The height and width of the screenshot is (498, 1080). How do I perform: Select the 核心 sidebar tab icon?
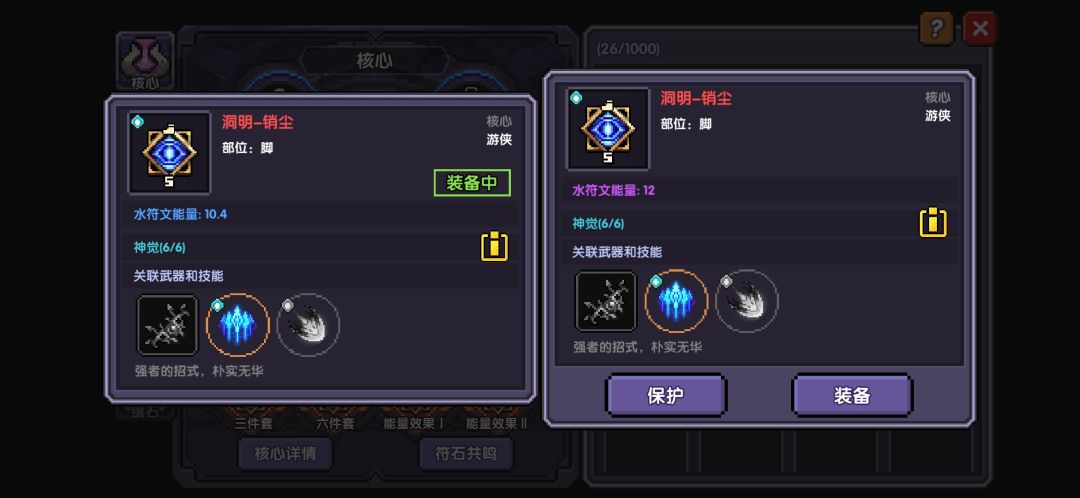(x=145, y=62)
